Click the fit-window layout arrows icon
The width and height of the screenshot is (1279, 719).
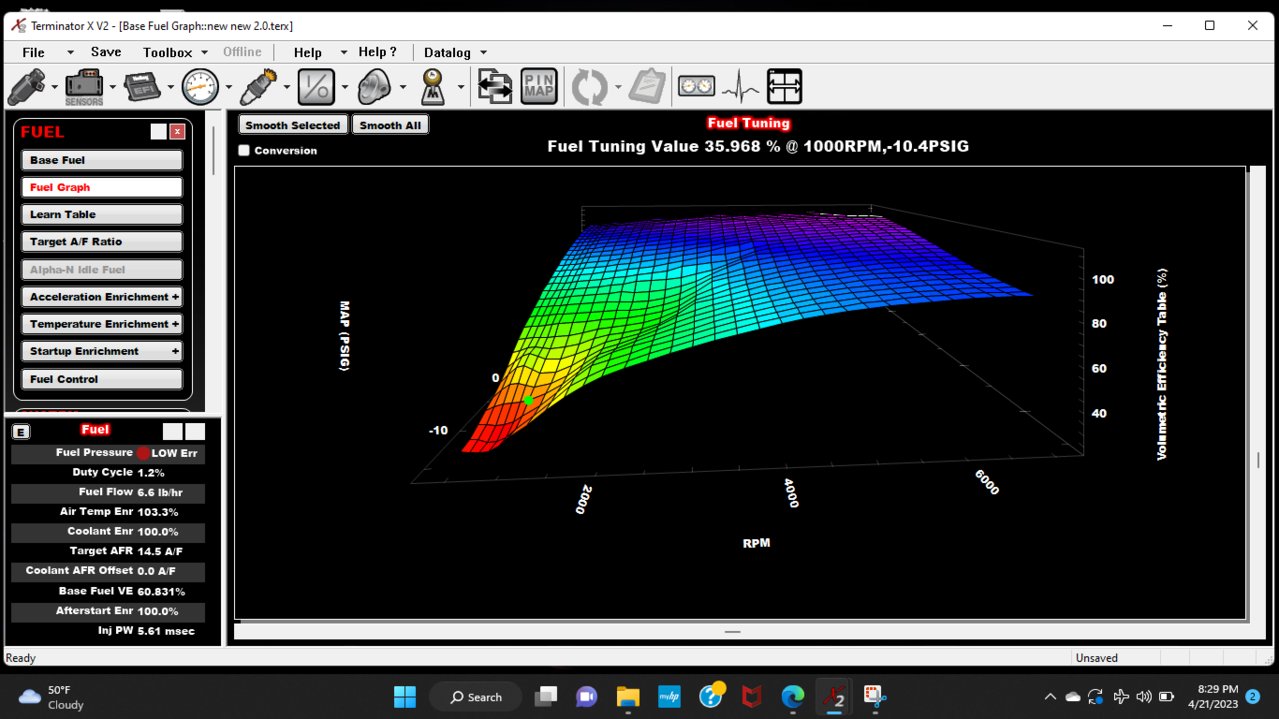point(785,87)
